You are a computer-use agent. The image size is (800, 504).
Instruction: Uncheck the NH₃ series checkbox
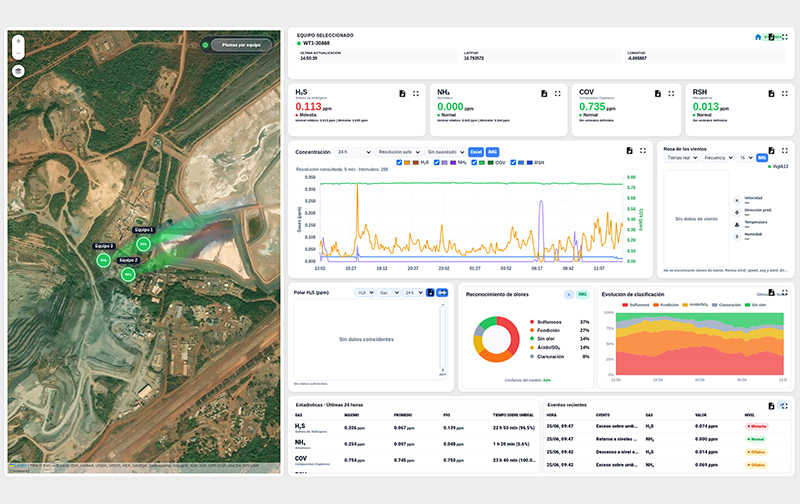(x=436, y=163)
